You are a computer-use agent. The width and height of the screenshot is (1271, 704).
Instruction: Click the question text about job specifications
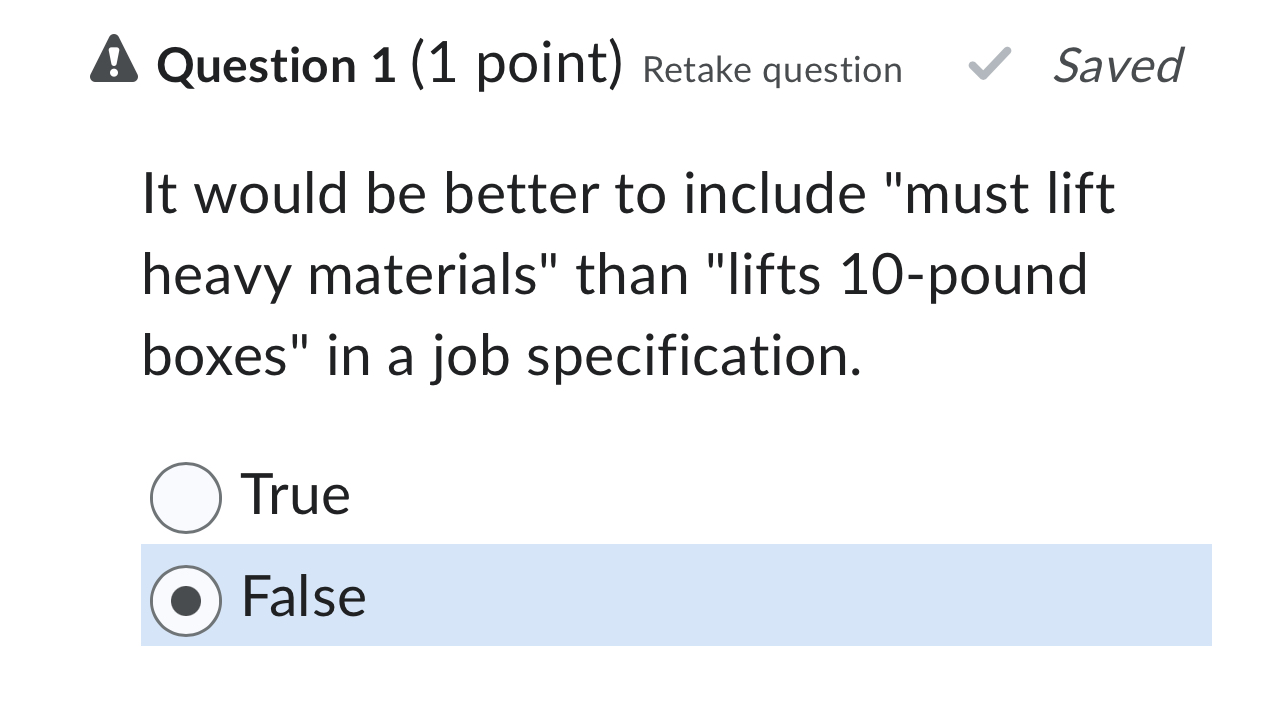[x=620, y=273]
